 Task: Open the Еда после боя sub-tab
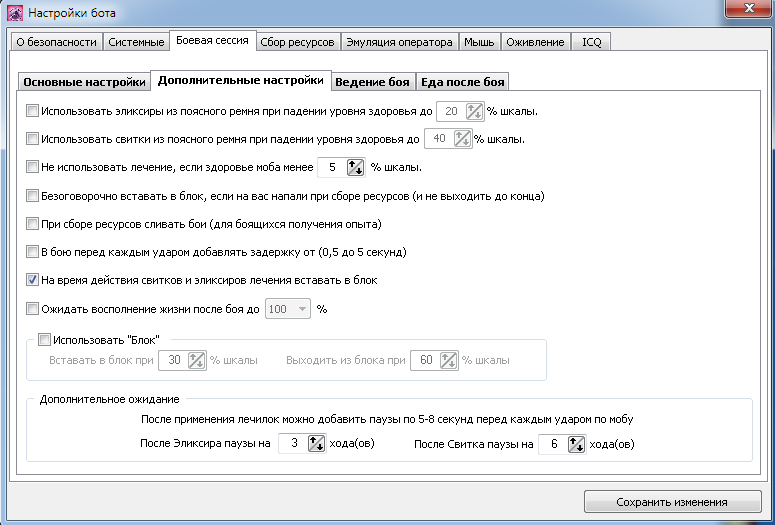(463, 82)
